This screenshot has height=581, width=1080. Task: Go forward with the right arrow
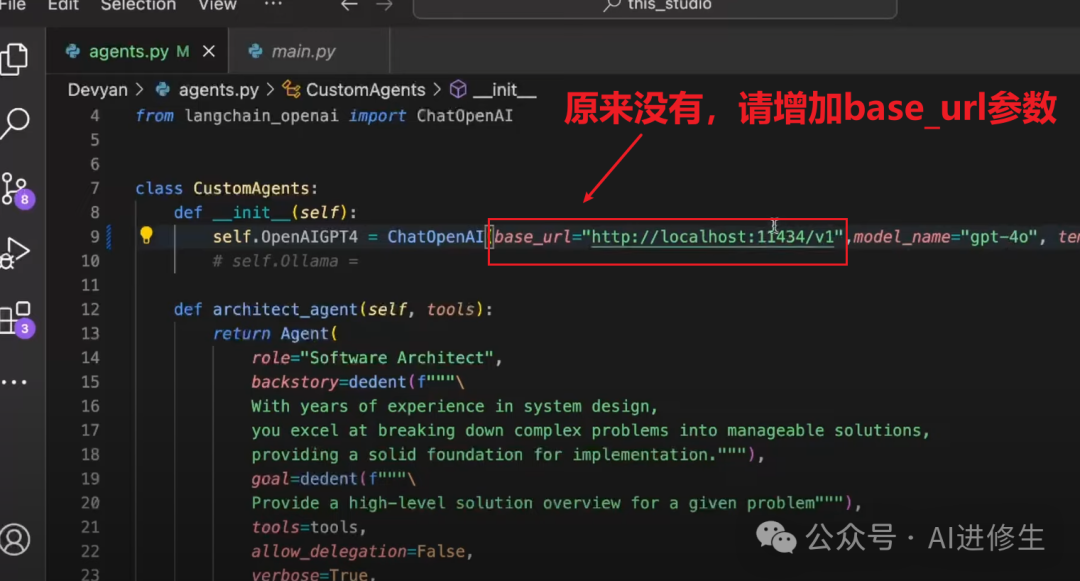click(x=384, y=6)
